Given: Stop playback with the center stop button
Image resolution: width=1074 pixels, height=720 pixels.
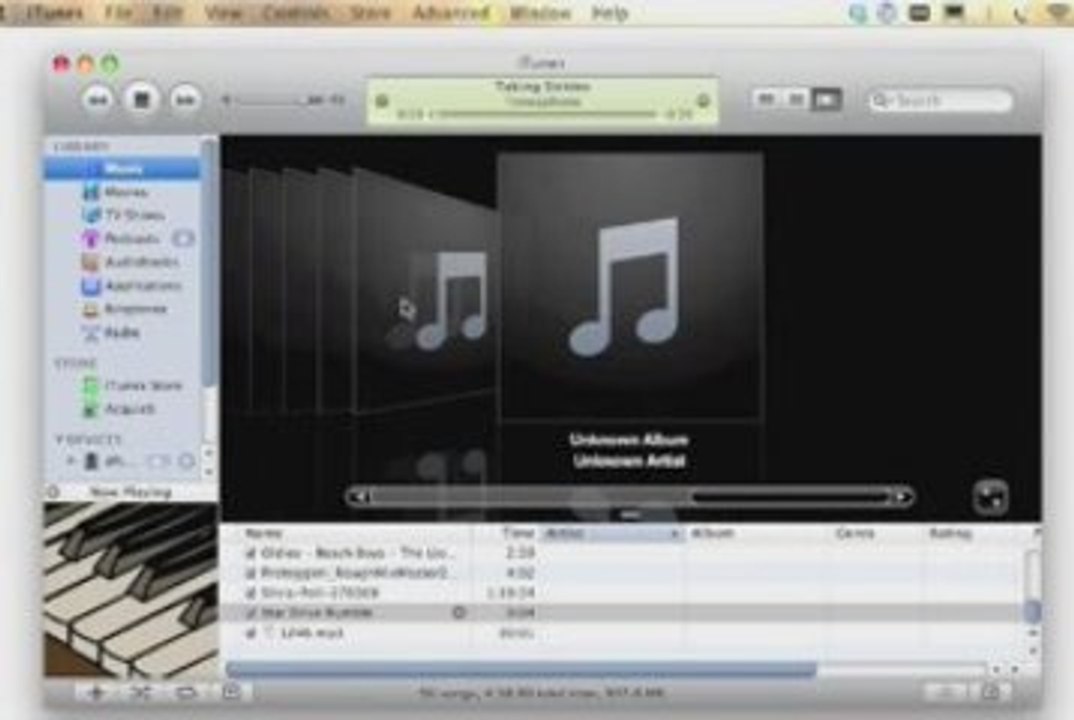Looking at the screenshot, I should (x=142, y=99).
